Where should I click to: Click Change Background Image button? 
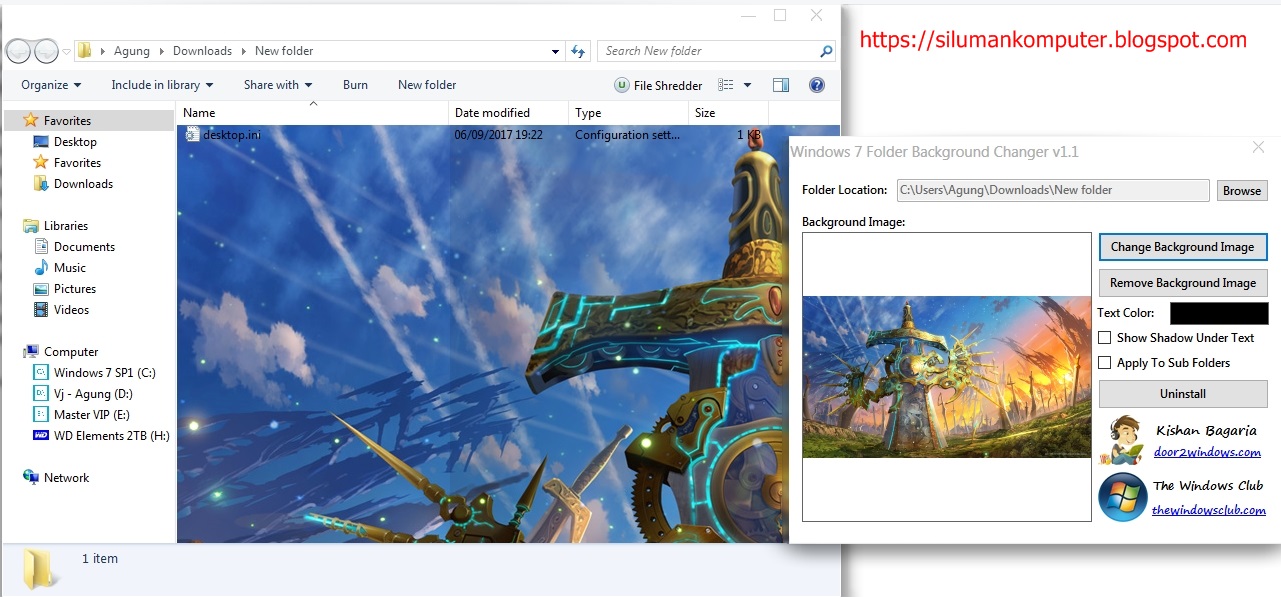pyautogui.click(x=1183, y=247)
